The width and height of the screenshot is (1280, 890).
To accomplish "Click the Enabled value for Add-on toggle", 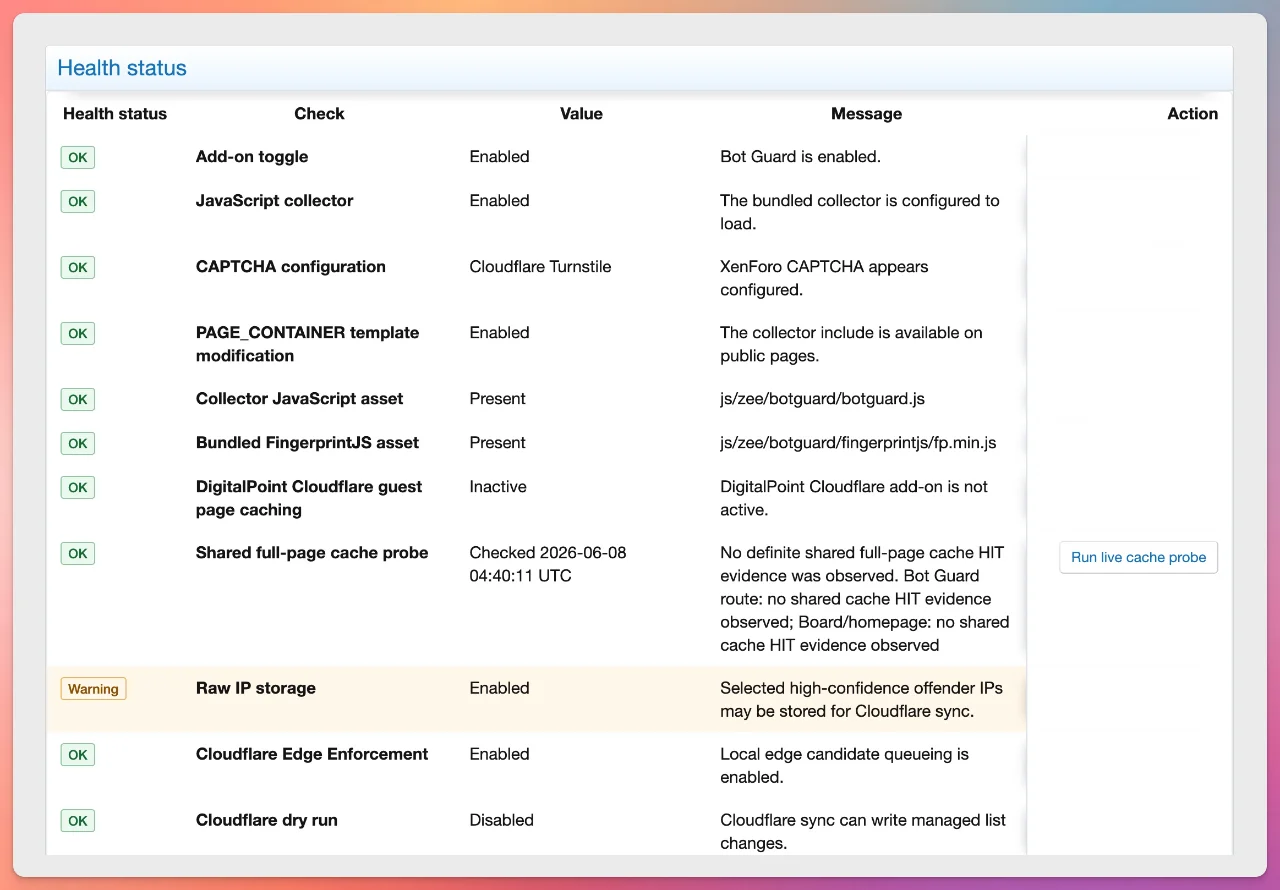I will click(499, 156).
